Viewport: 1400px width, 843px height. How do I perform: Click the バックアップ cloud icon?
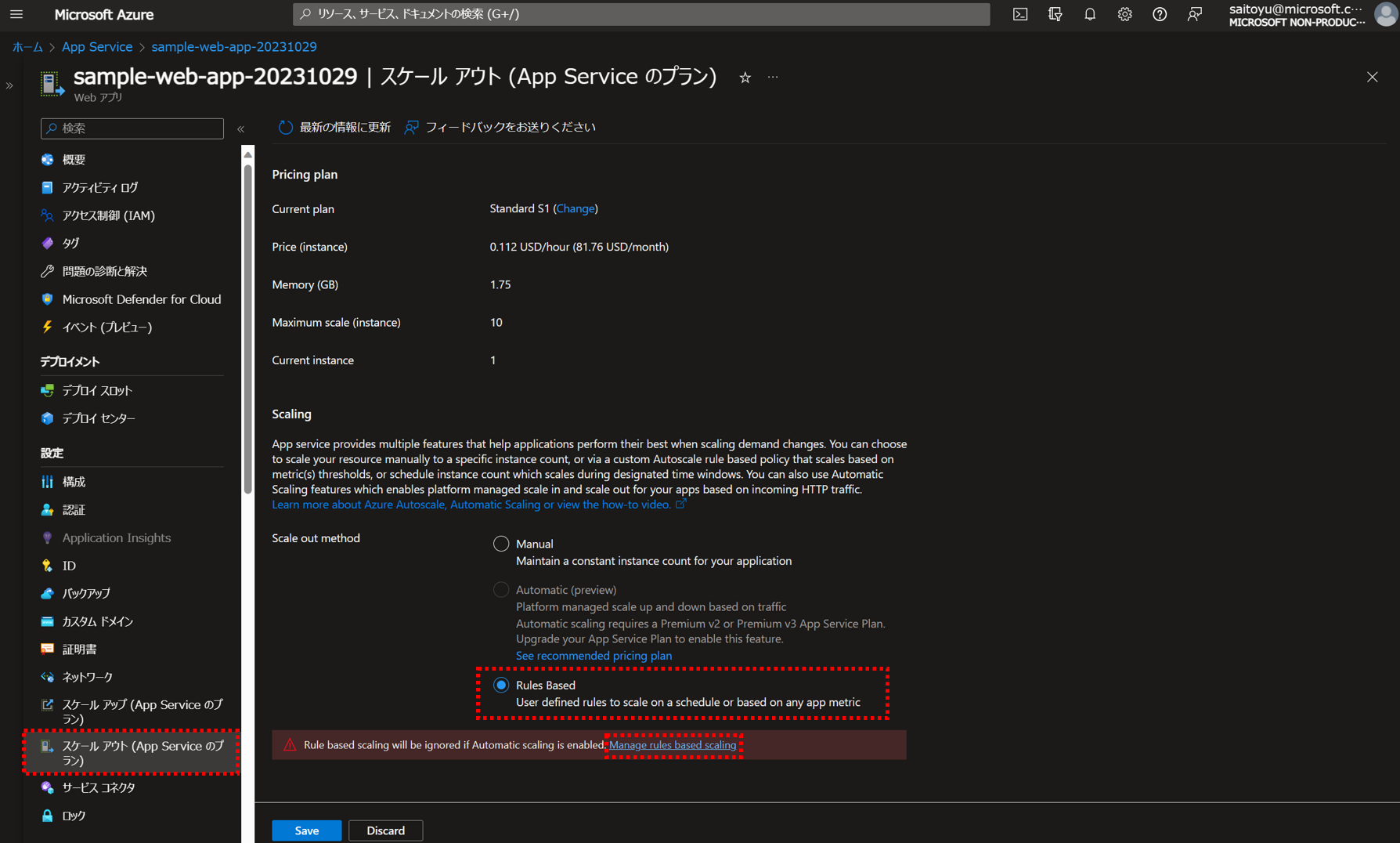coord(48,593)
